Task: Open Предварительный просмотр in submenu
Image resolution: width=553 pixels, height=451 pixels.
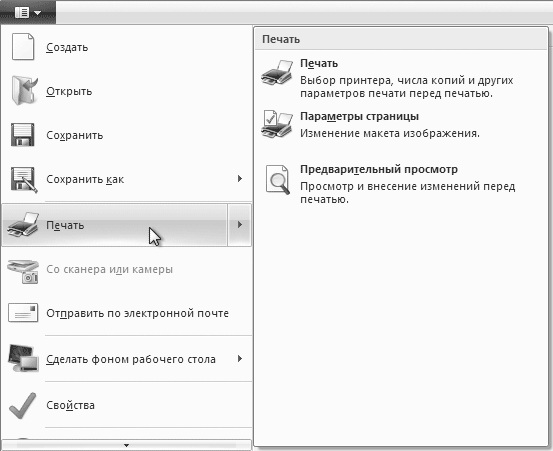Action: (401, 183)
